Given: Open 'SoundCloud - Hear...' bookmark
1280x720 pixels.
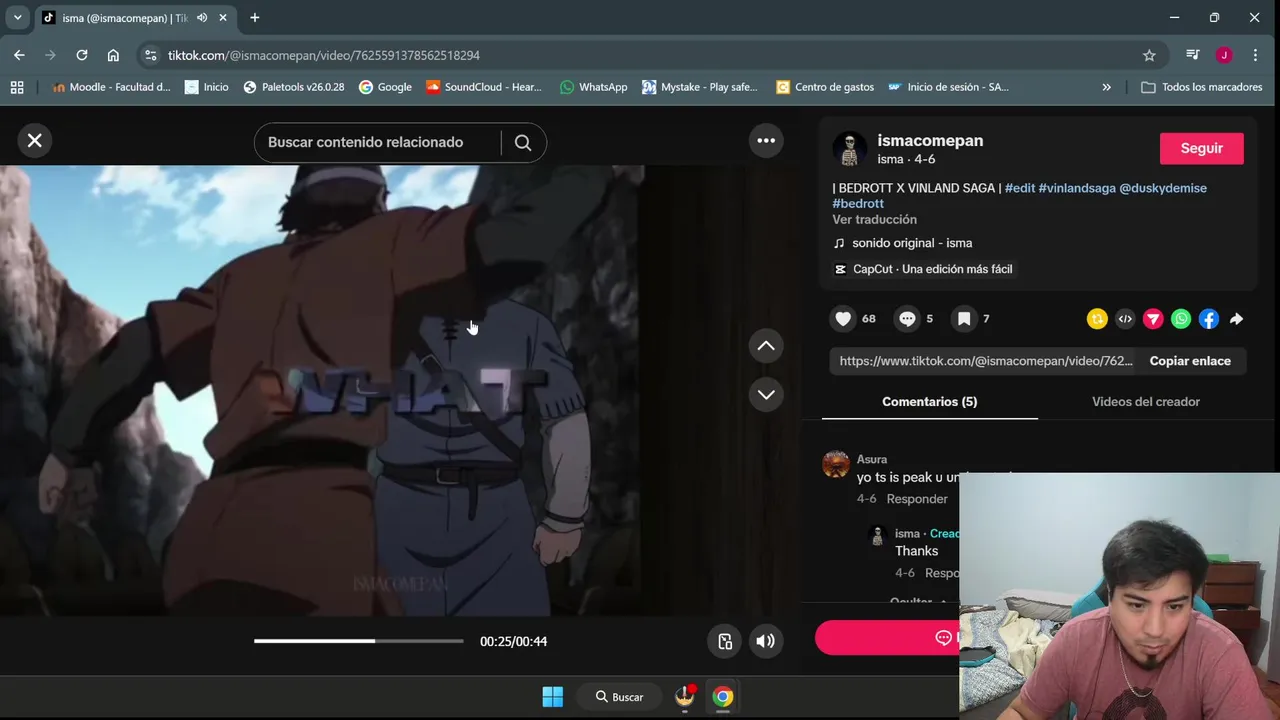Looking at the screenshot, I should click(484, 87).
